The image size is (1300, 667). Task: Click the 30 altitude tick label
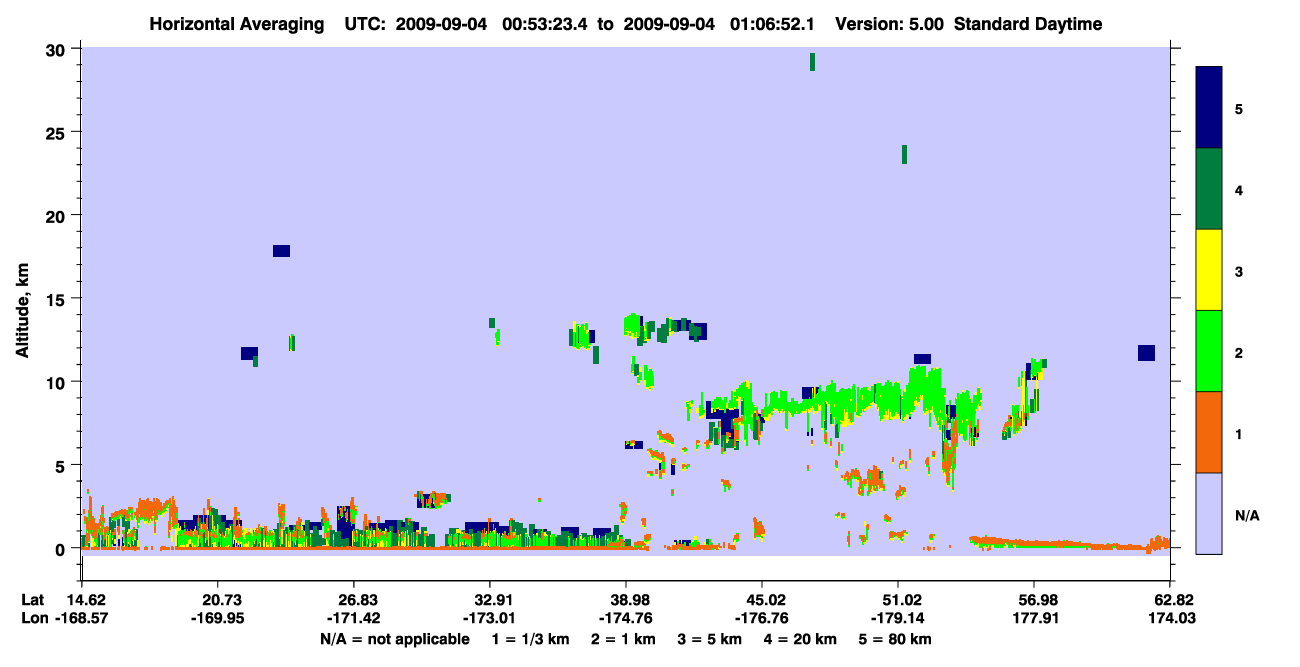(x=58, y=49)
